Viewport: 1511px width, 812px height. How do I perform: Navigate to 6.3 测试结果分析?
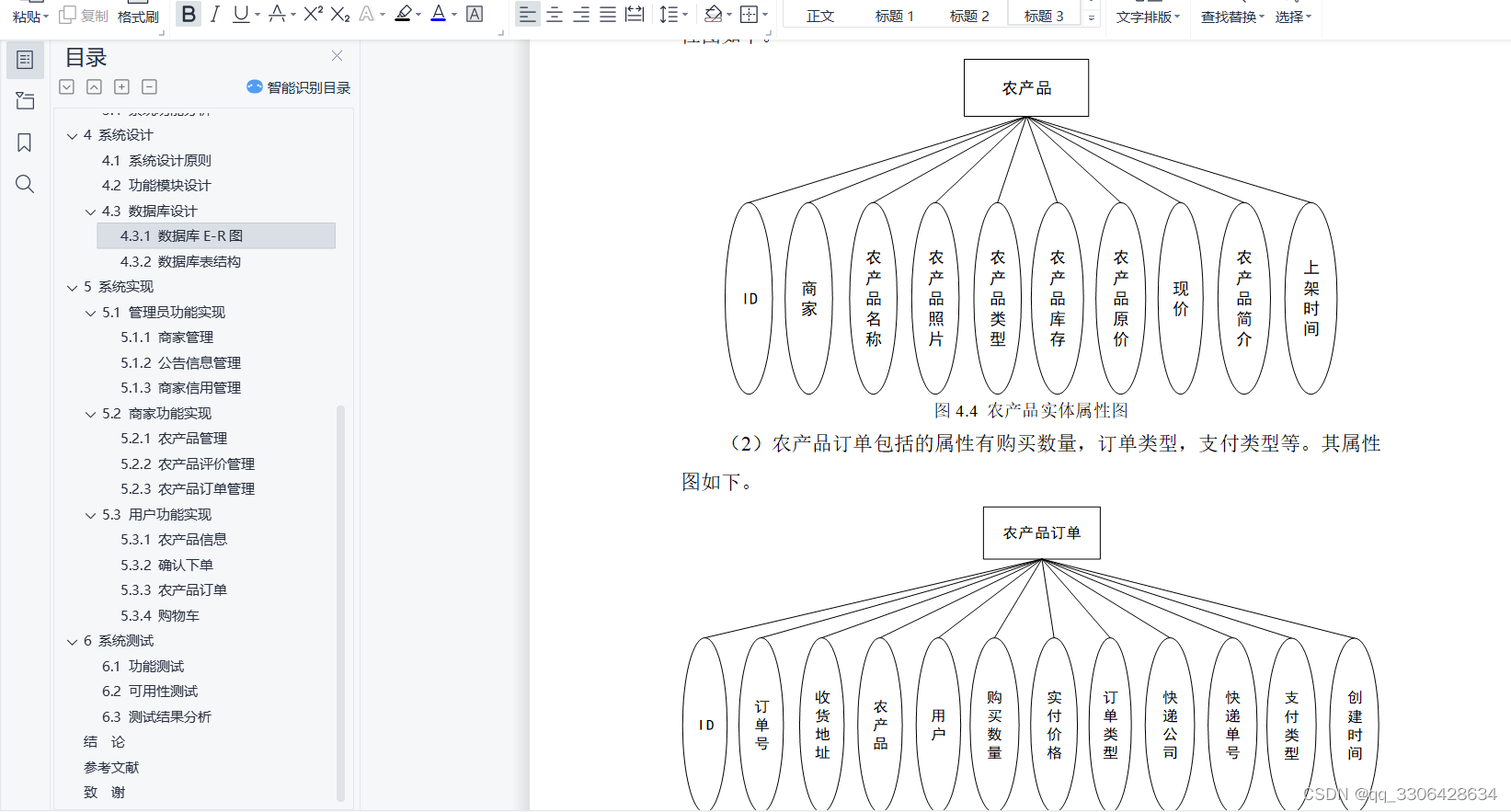pos(156,716)
